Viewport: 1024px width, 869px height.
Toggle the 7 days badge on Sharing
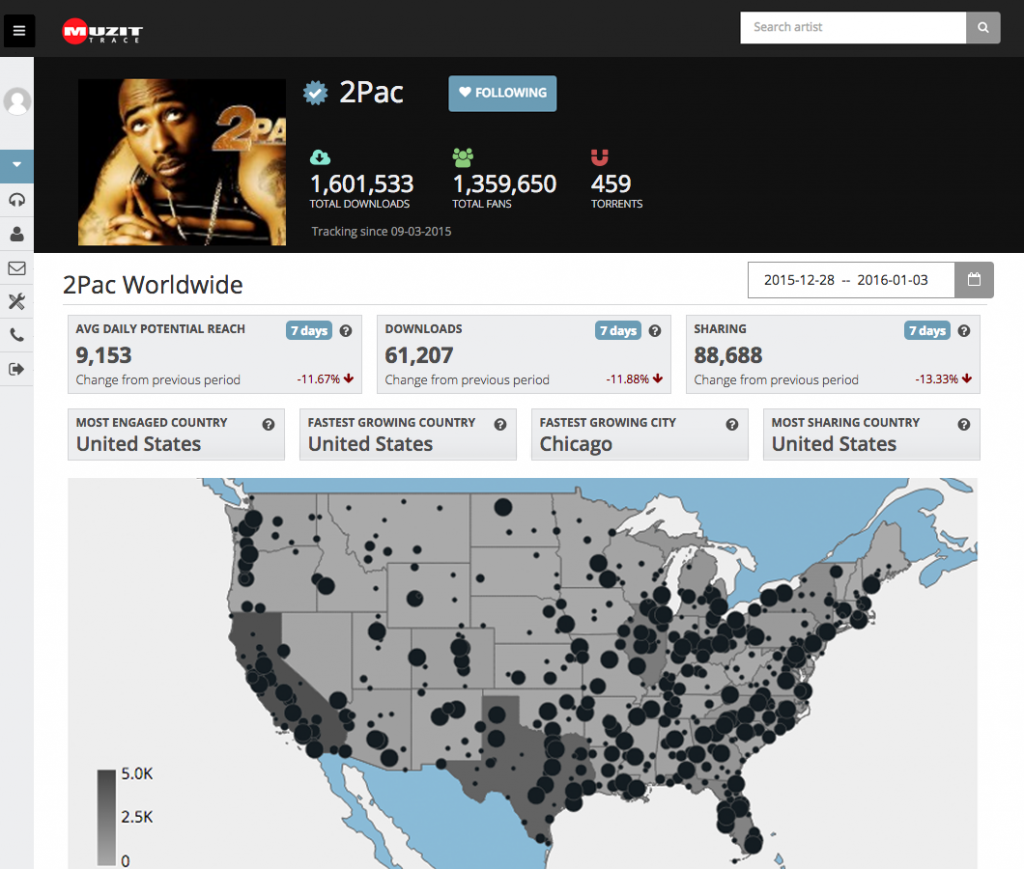tap(927, 331)
